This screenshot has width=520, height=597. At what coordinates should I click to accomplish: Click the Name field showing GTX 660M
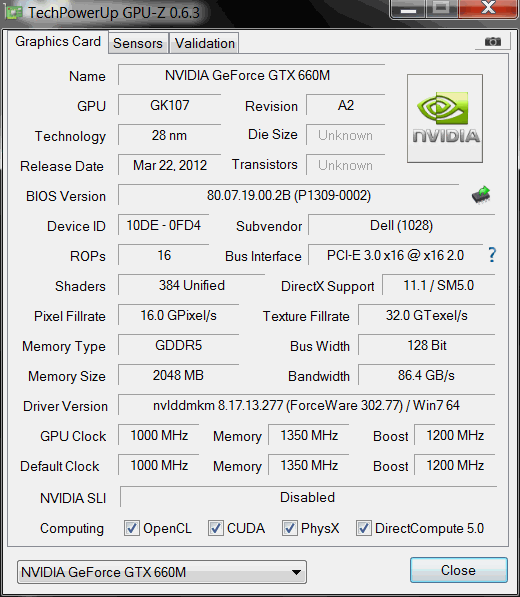[x=251, y=75]
